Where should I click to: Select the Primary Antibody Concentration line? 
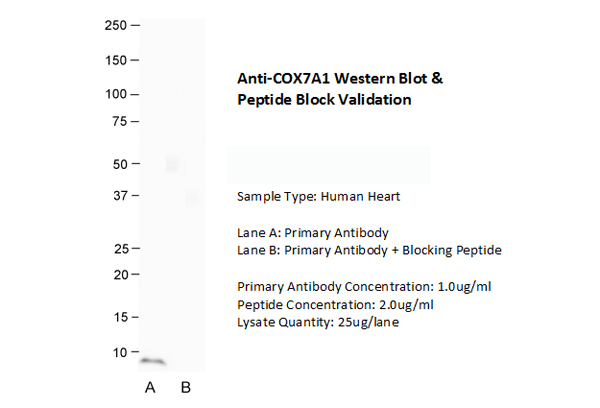click(x=364, y=286)
